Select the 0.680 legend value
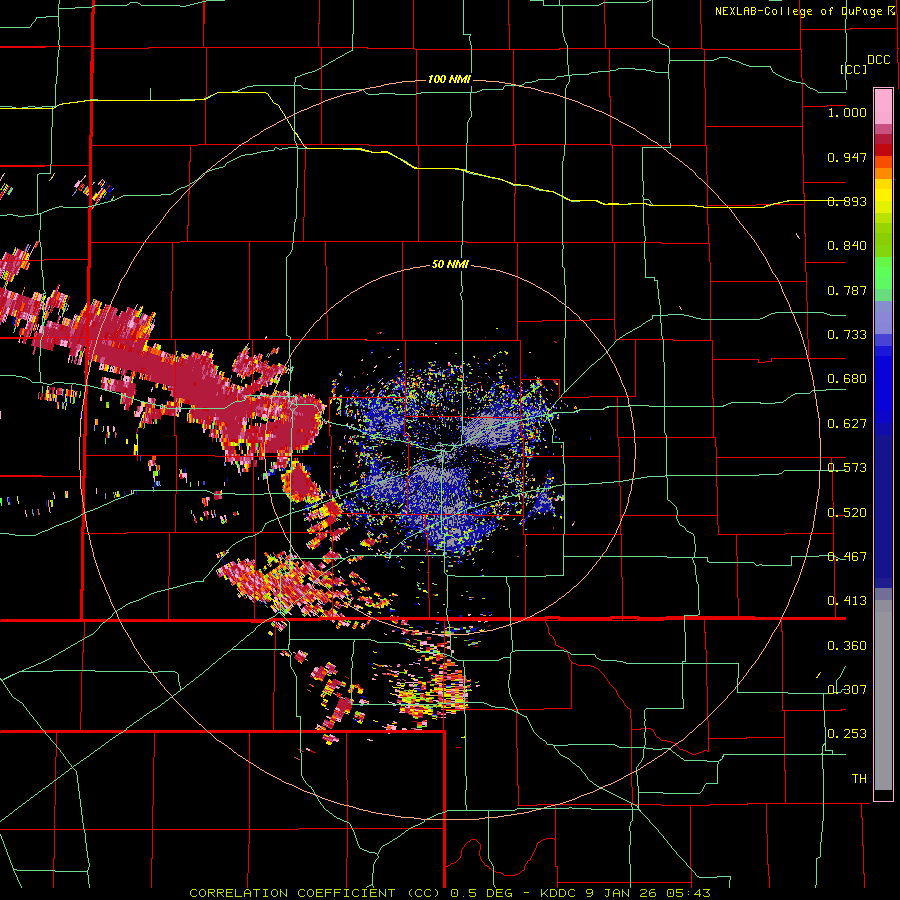The width and height of the screenshot is (900, 900). point(847,379)
